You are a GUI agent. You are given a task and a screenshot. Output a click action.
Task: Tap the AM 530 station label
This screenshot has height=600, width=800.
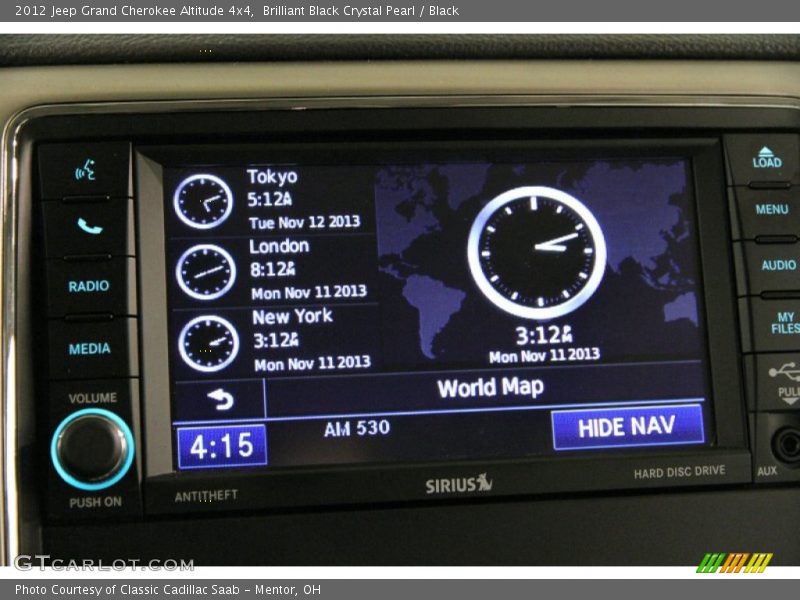(x=357, y=429)
